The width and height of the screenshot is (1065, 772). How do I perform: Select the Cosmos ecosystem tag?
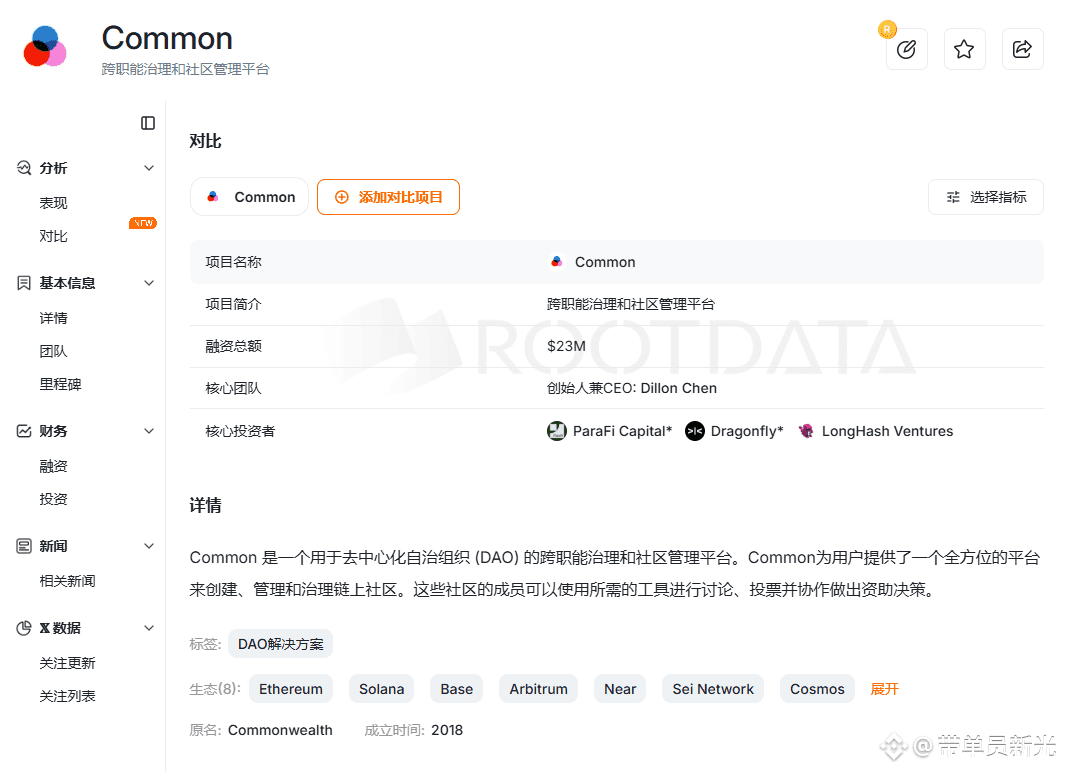pyautogui.click(x=817, y=689)
